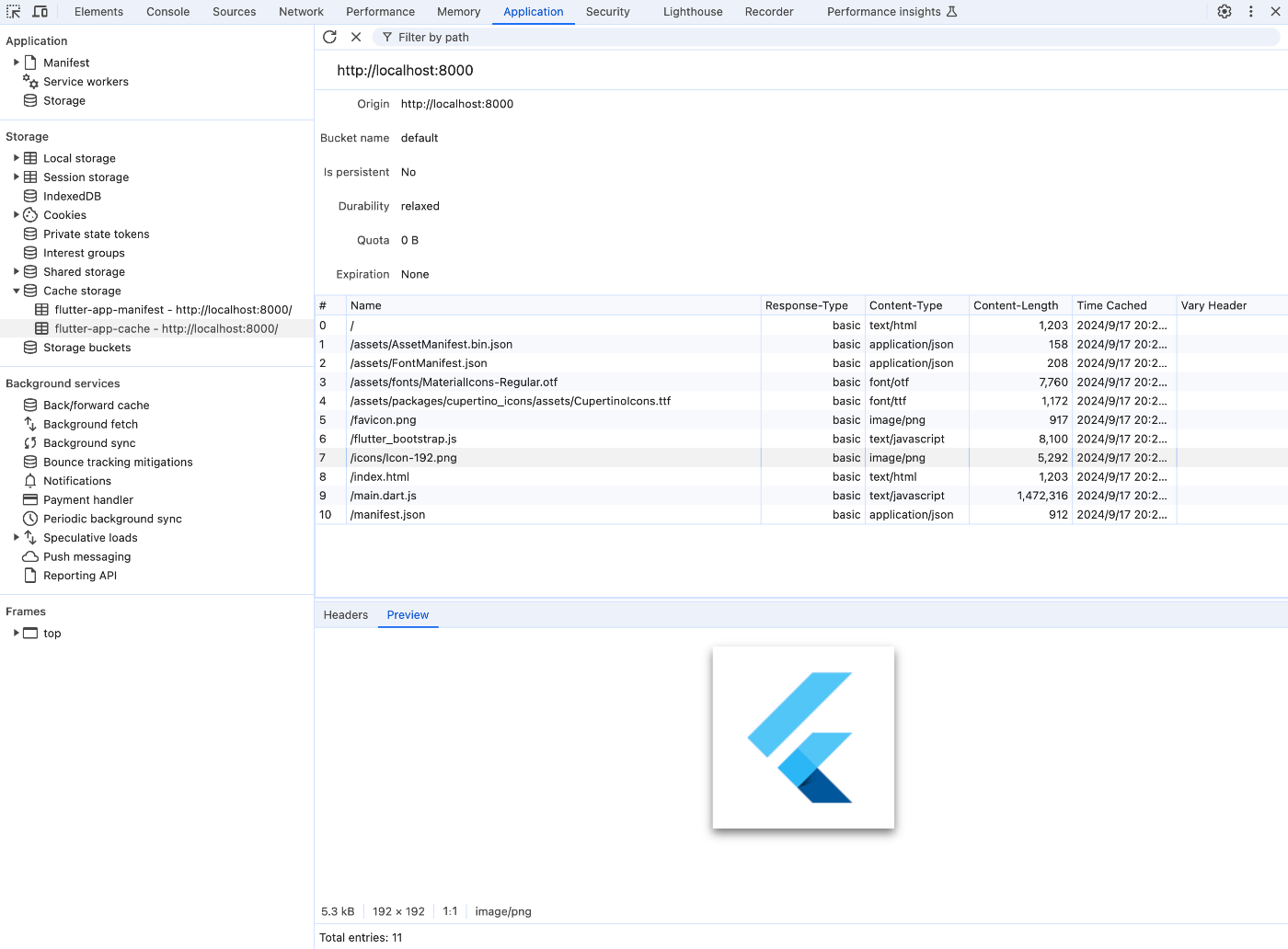
Task: Expand the Shared storage arrow
Action: (16, 272)
